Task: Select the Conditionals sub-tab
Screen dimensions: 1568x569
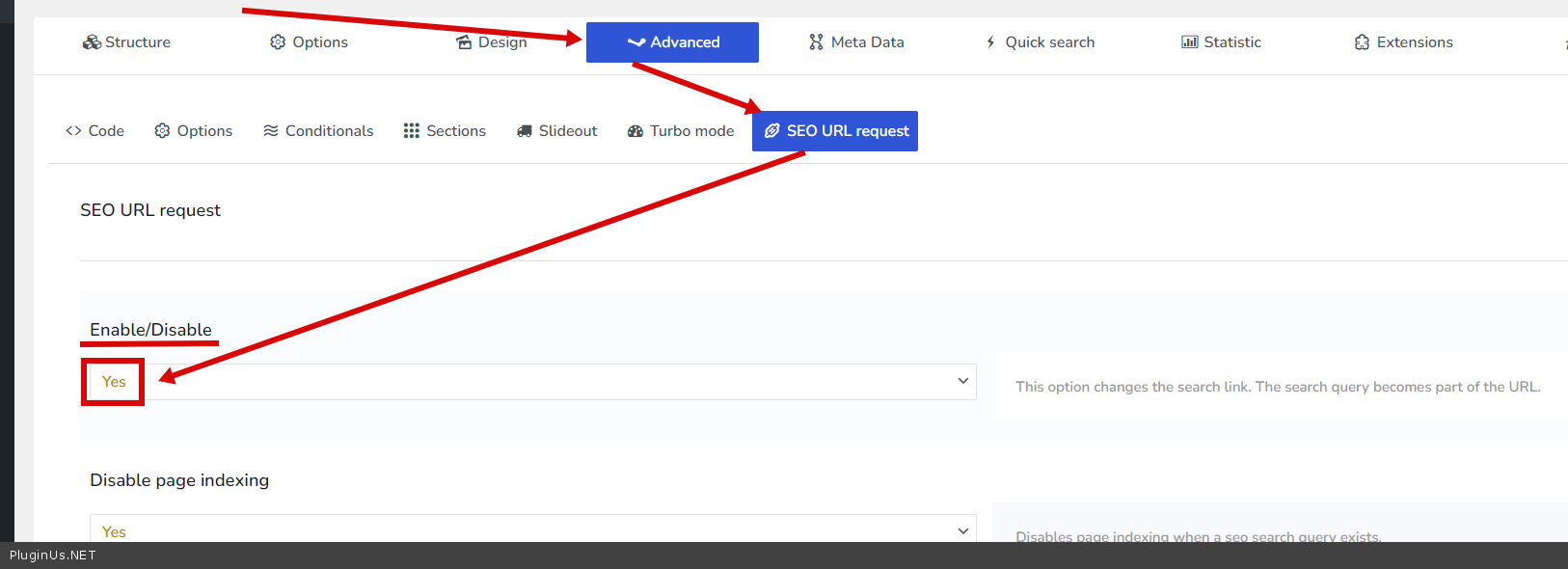Action: tap(318, 131)
